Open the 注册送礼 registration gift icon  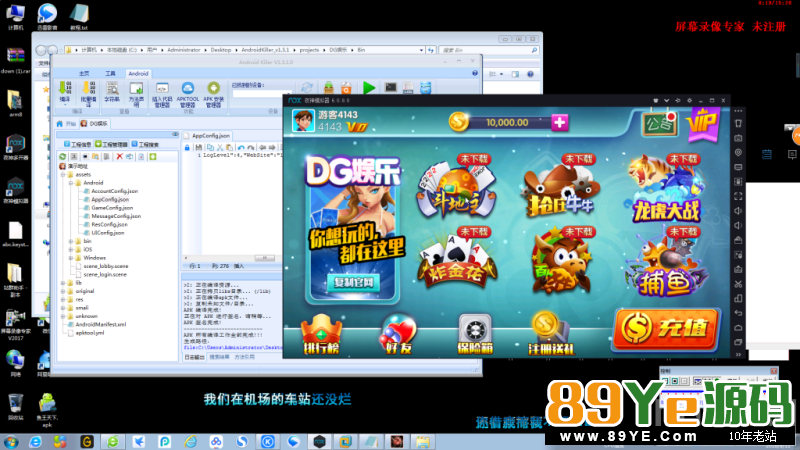[x=551, y=335]
